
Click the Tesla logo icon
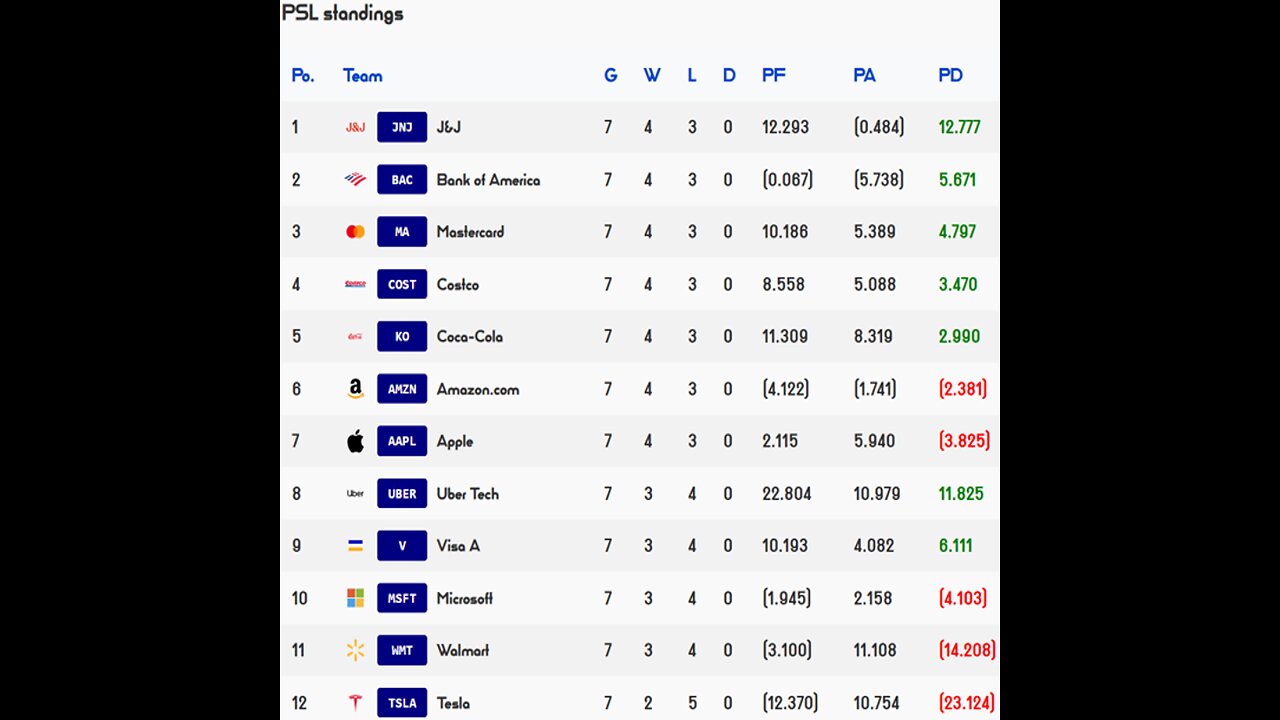(x=355, y=703)
